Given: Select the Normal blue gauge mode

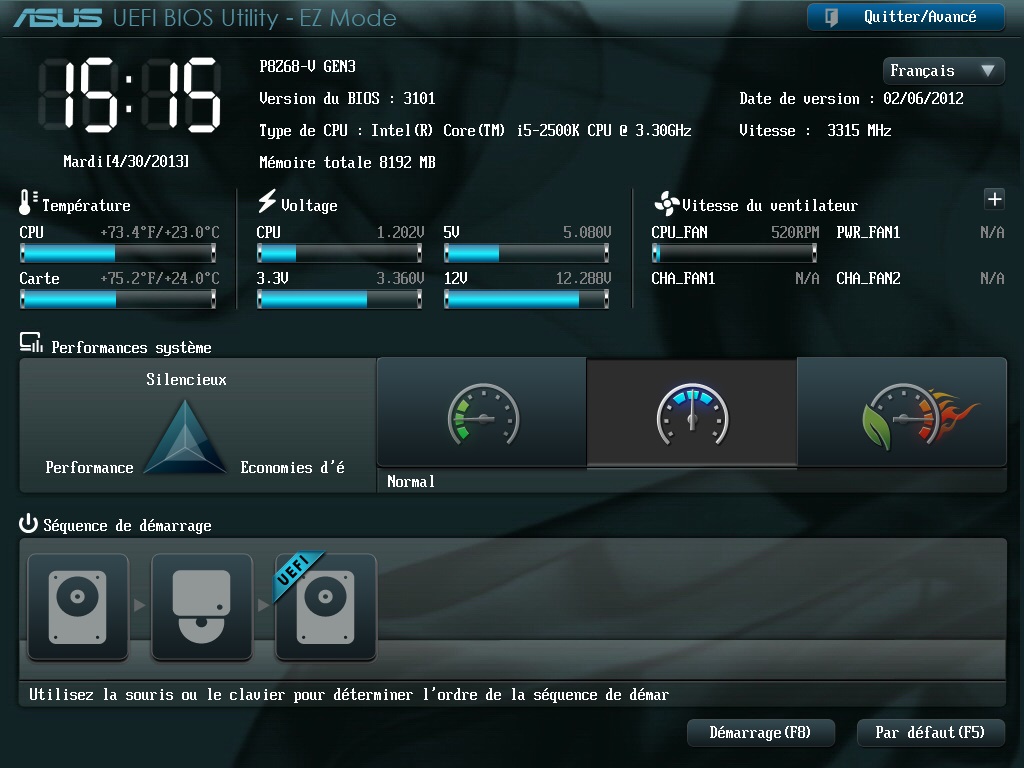Looking at the screenshot, I should 692,412.
